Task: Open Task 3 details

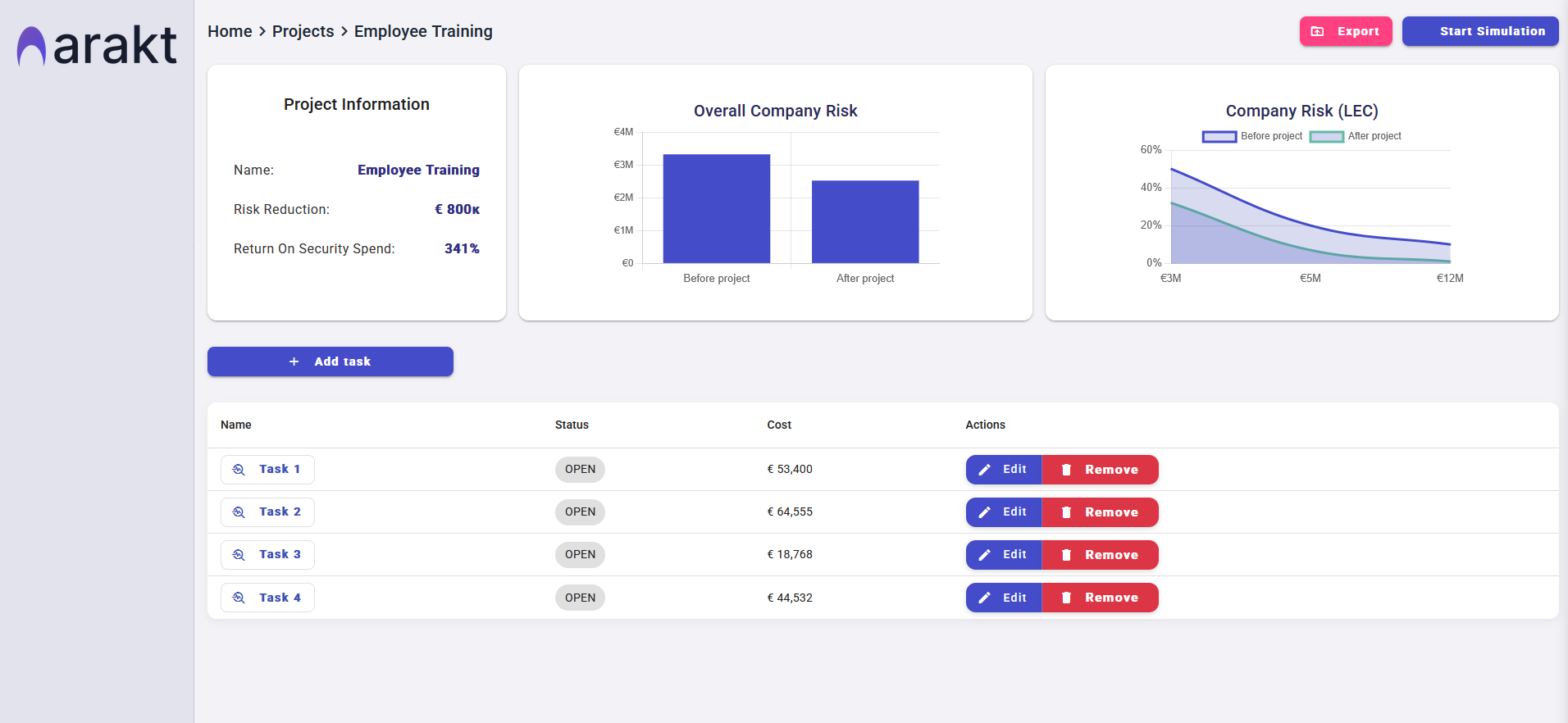Action: click(267, 555)
